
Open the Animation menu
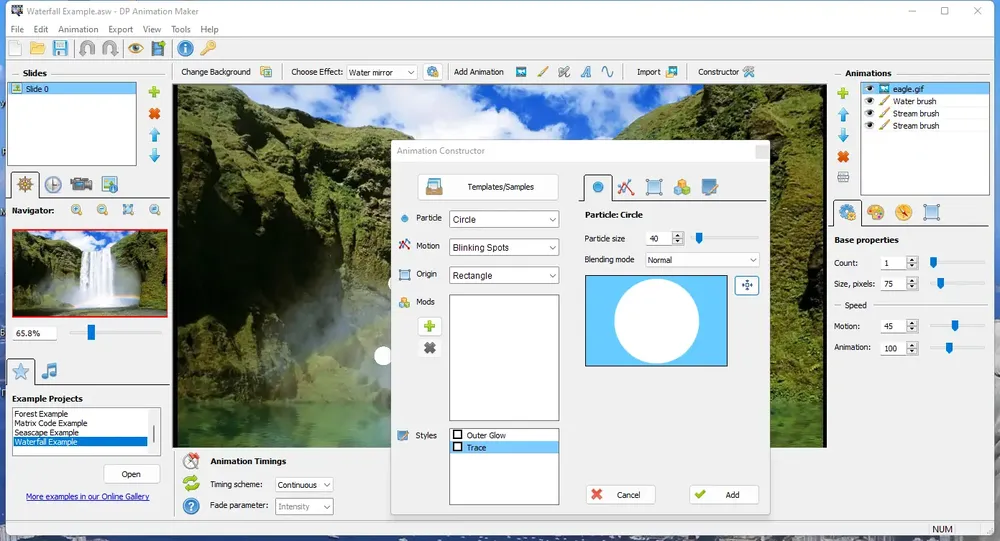[78, 29]
